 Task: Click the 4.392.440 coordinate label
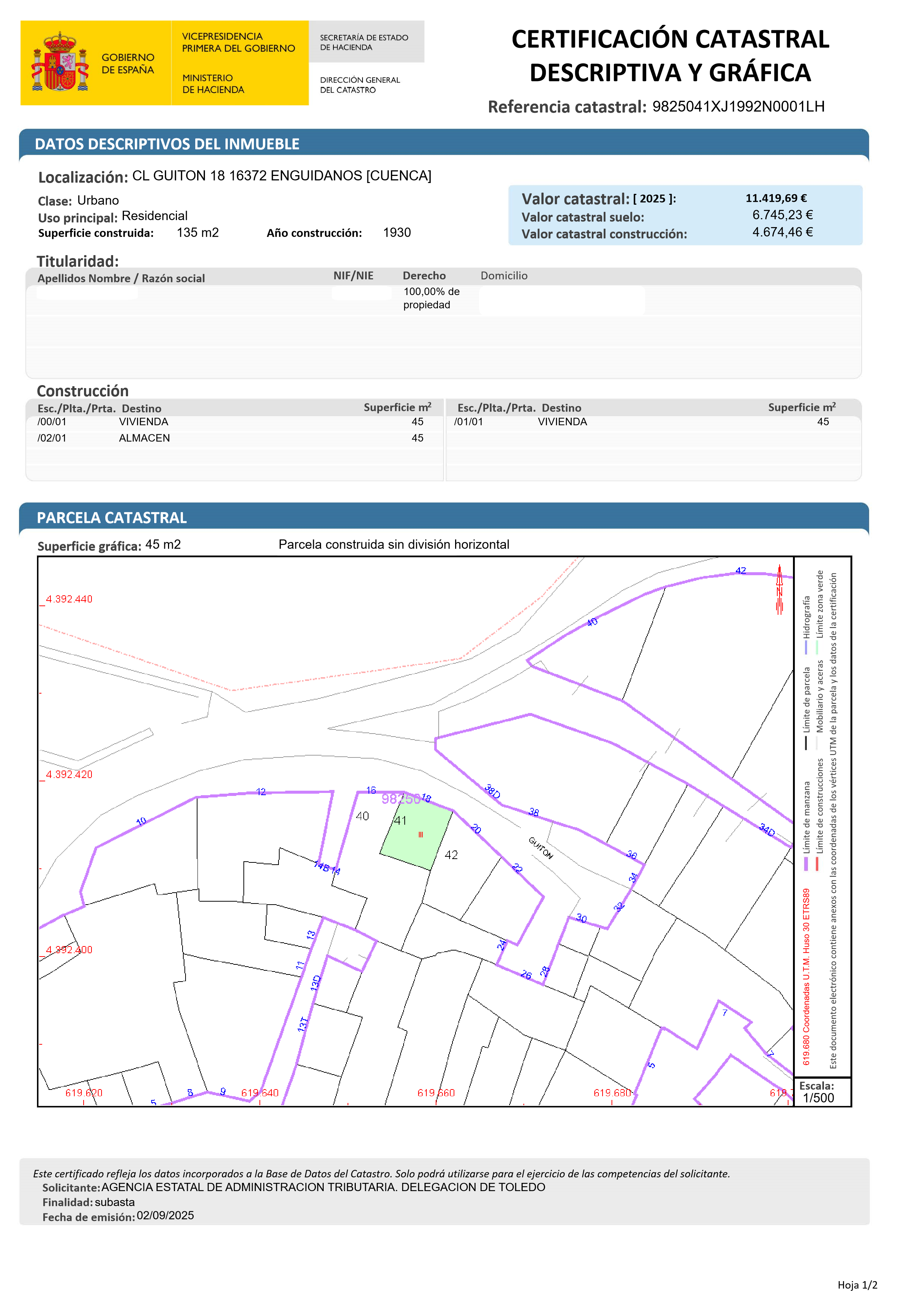tap(69, 599)
